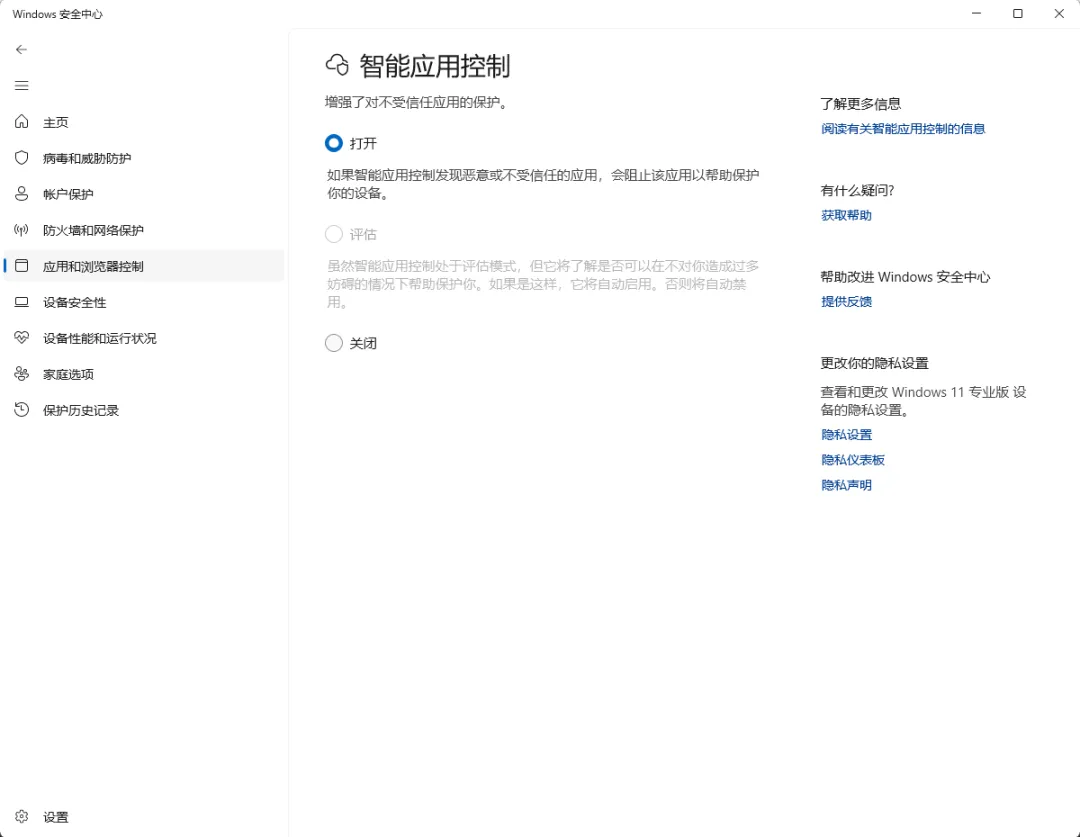Open the 隐私声明 link

[847, 485]
